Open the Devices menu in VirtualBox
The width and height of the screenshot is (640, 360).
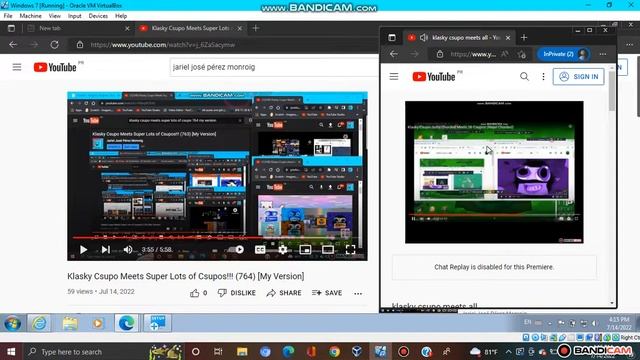click(98, 16)
